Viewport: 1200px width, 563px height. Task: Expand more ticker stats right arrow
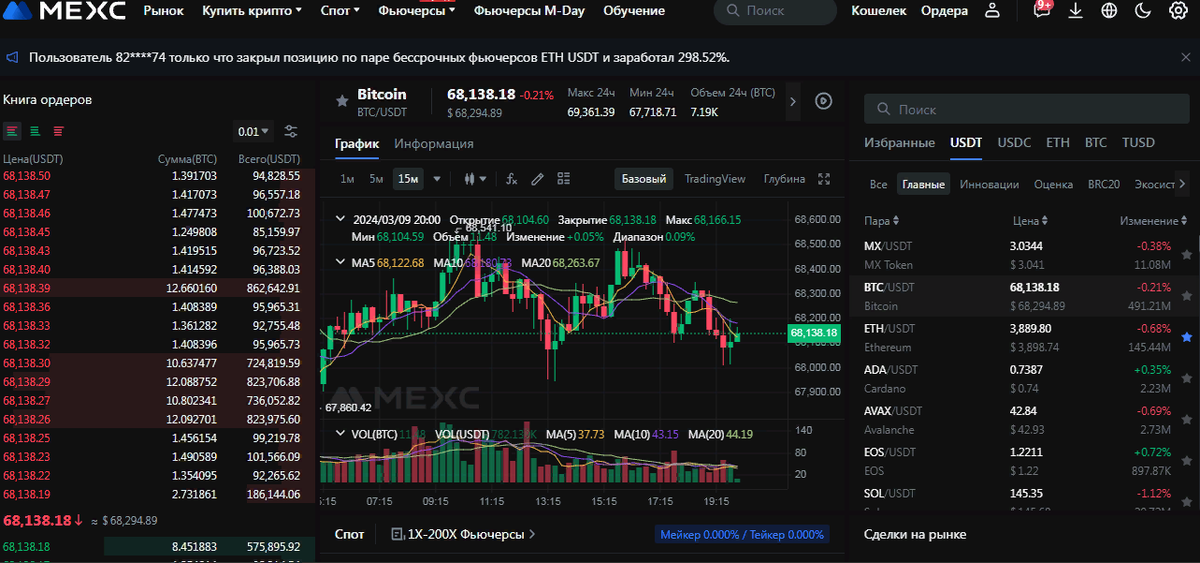tap(793, 101)
